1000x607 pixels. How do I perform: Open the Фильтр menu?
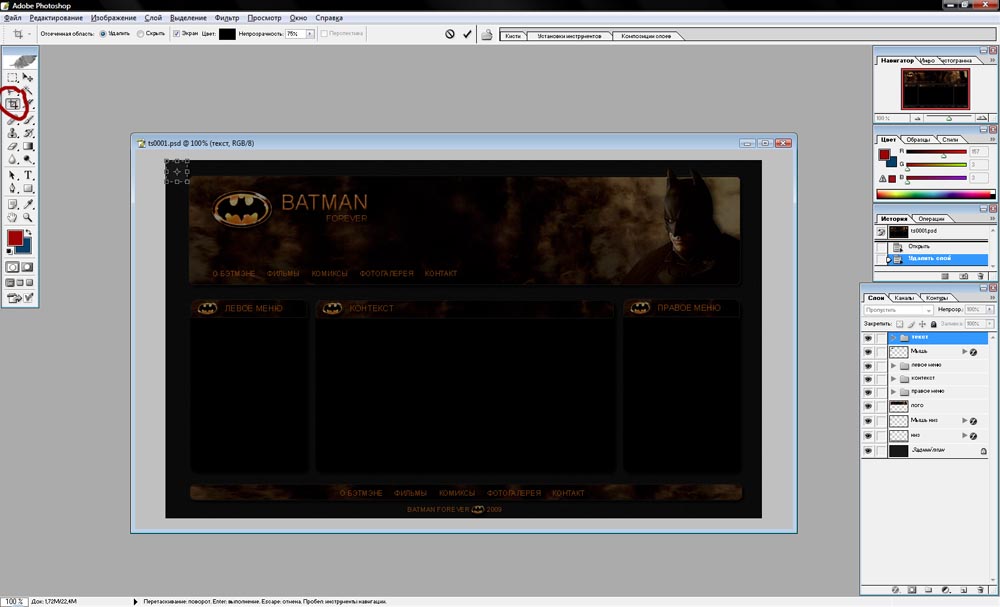pyautogui.click(x=227, y=18)
